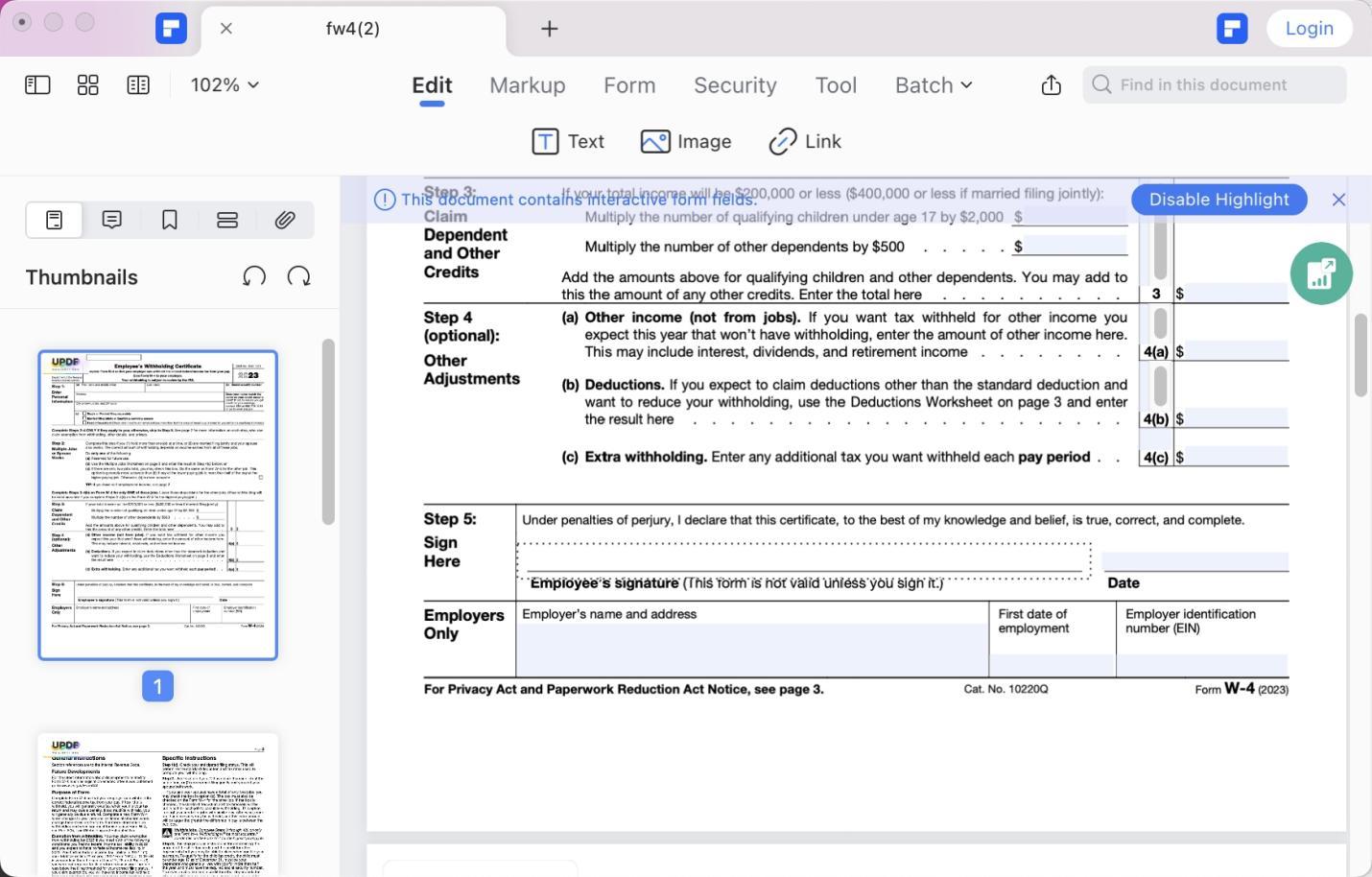
Task: Click the Employee's signature field
Action: click(804, 560)
